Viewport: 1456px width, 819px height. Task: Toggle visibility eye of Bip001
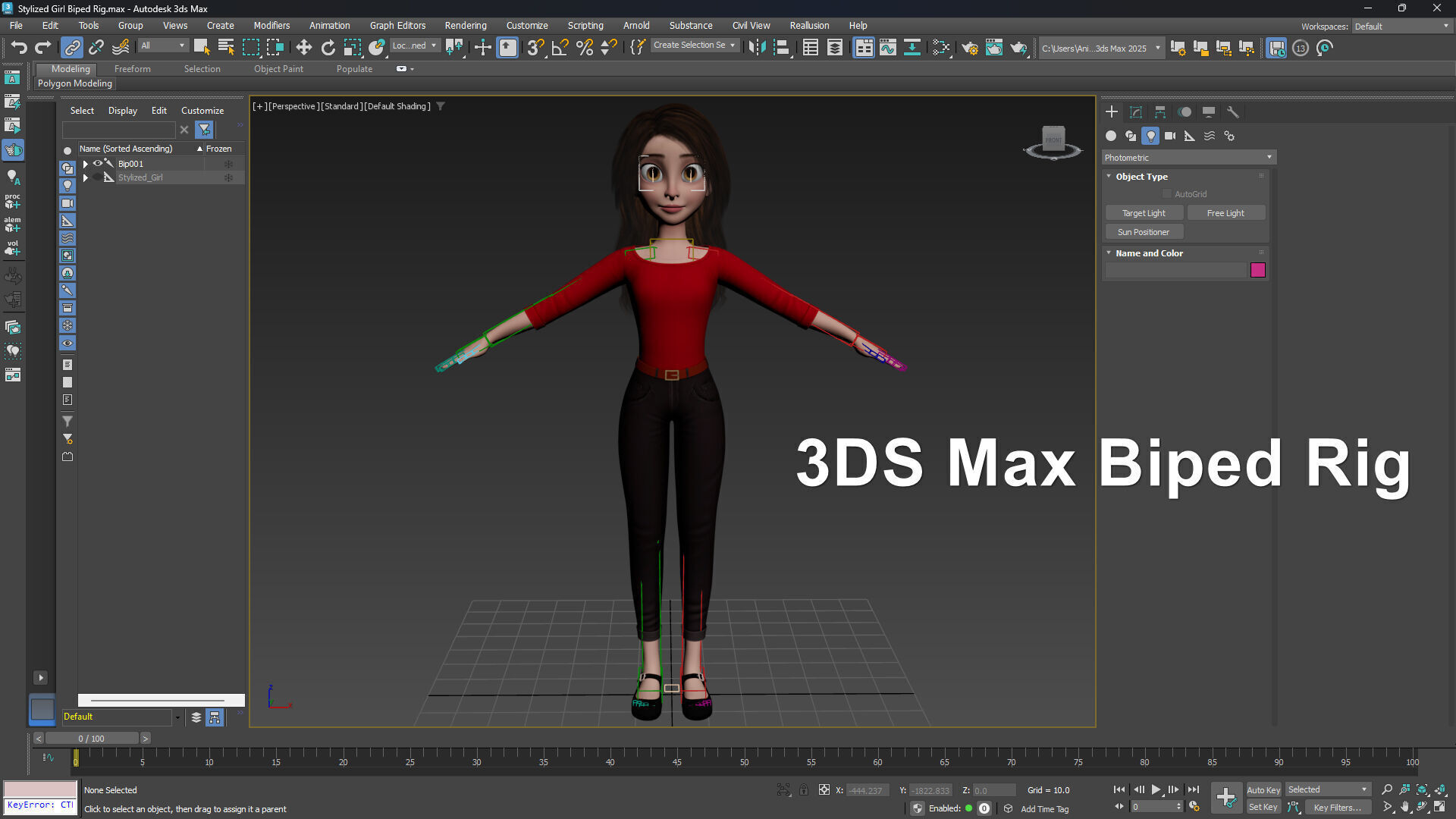coord(97,163)
